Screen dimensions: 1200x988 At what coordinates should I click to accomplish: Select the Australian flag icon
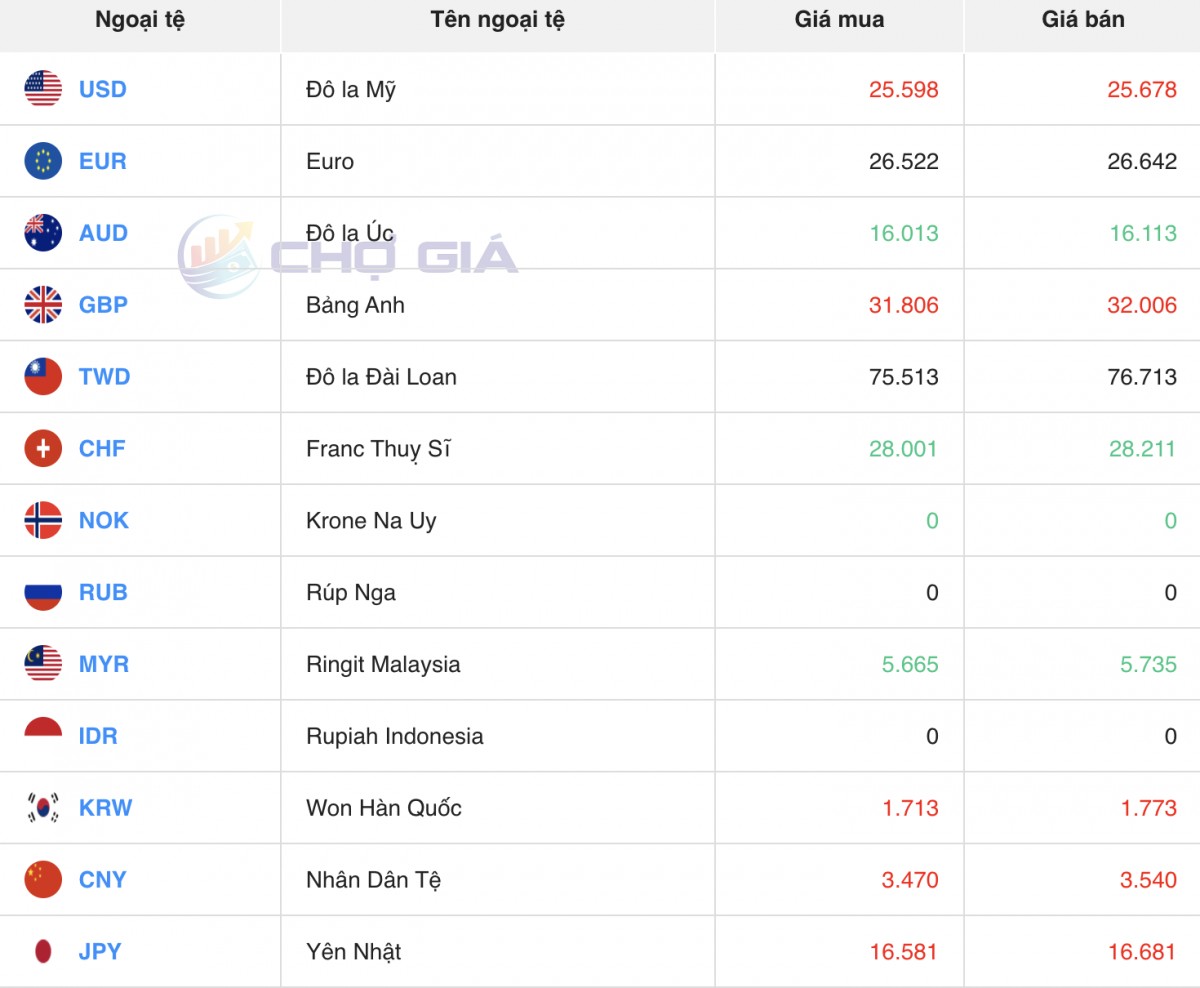(43, 233)
